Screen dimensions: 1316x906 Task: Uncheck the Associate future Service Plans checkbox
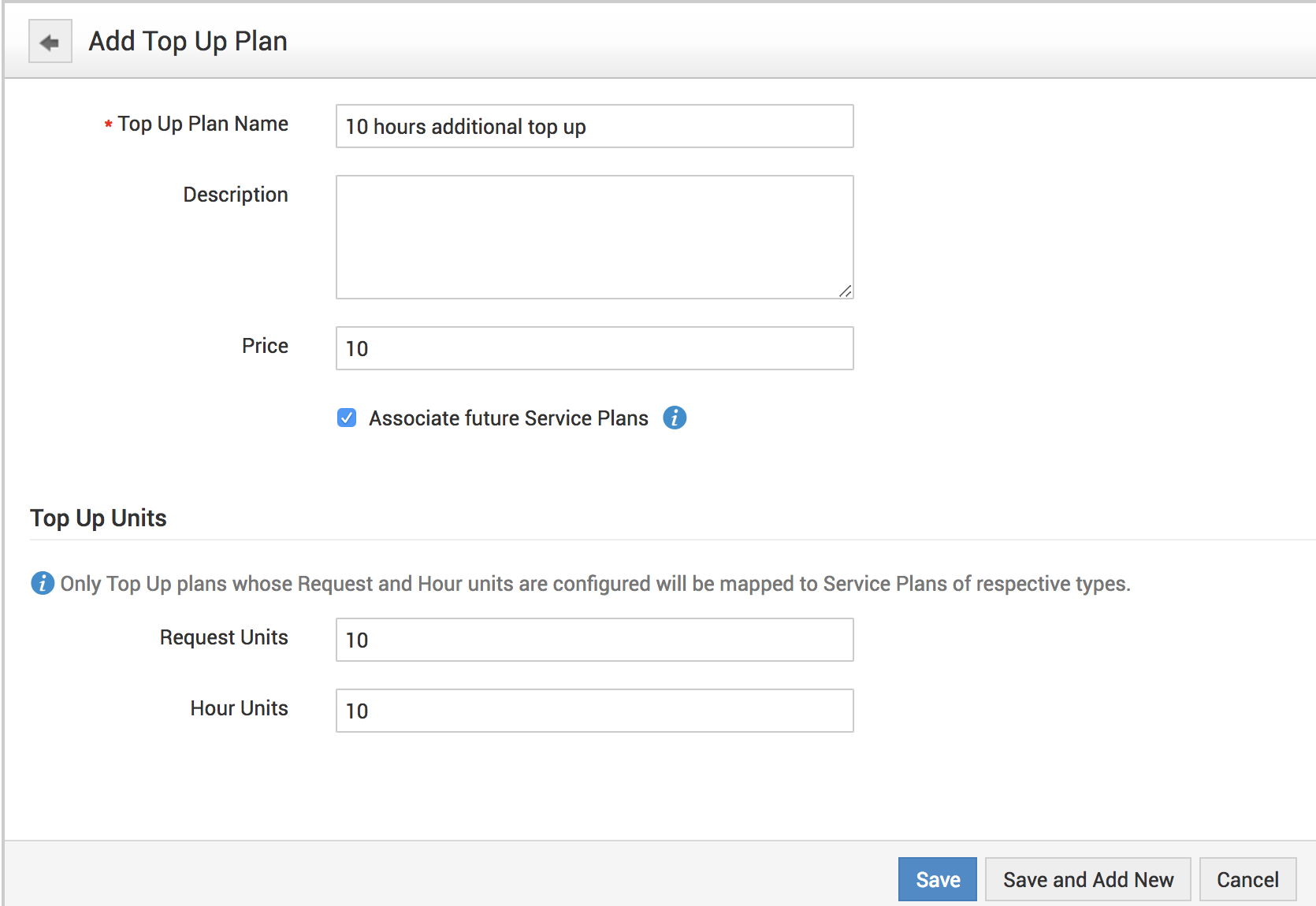coord(347,418)
